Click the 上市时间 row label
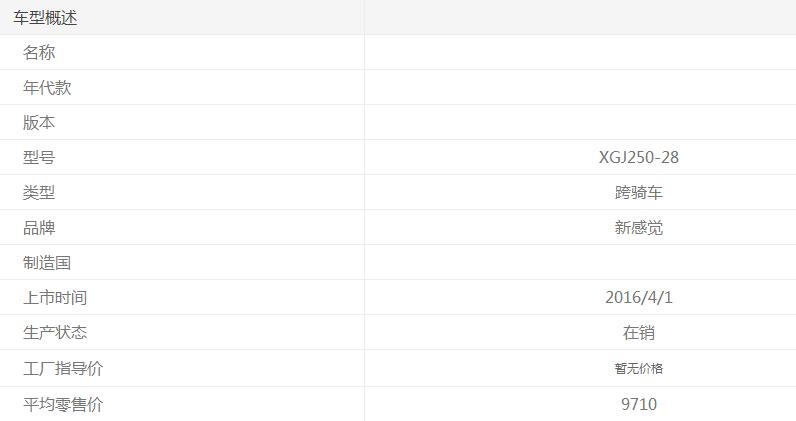Screen dimensions: 796x421 55,298
